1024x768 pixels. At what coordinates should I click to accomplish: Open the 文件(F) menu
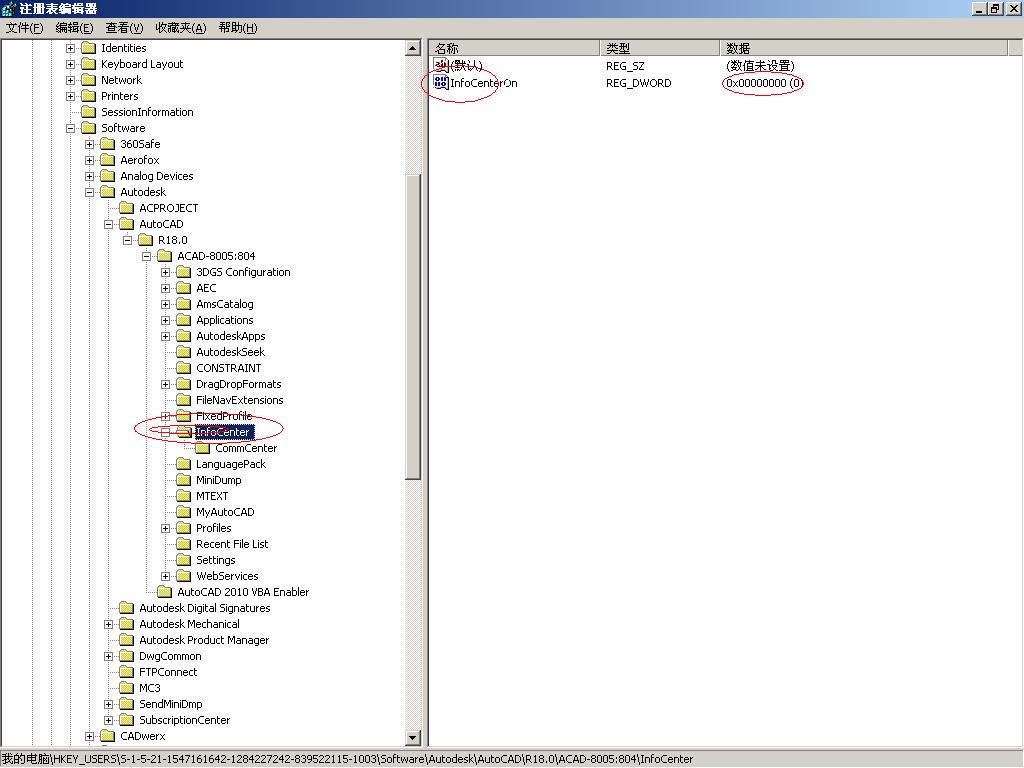24,27
